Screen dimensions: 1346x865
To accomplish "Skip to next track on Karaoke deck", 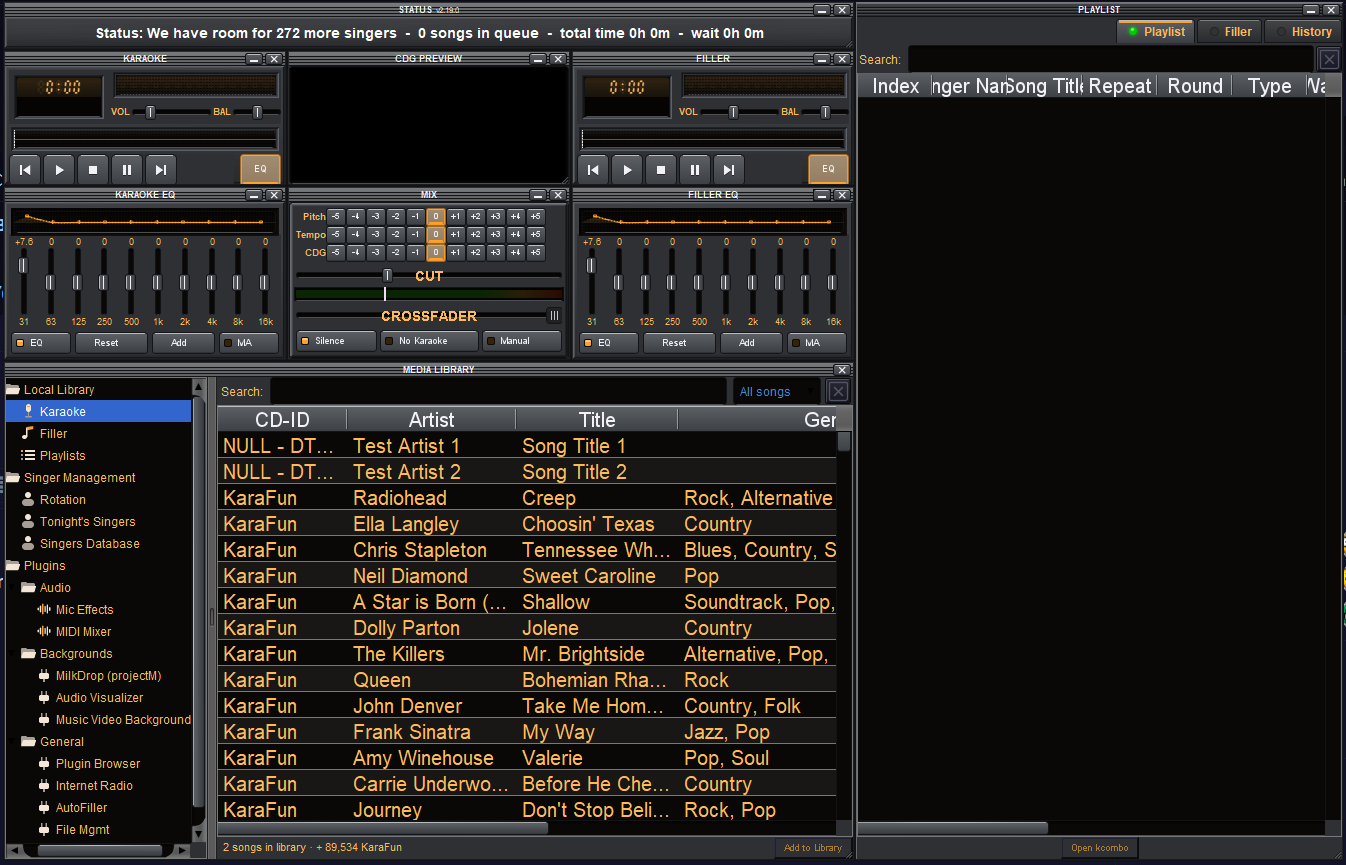I will [x=161, y=170].
